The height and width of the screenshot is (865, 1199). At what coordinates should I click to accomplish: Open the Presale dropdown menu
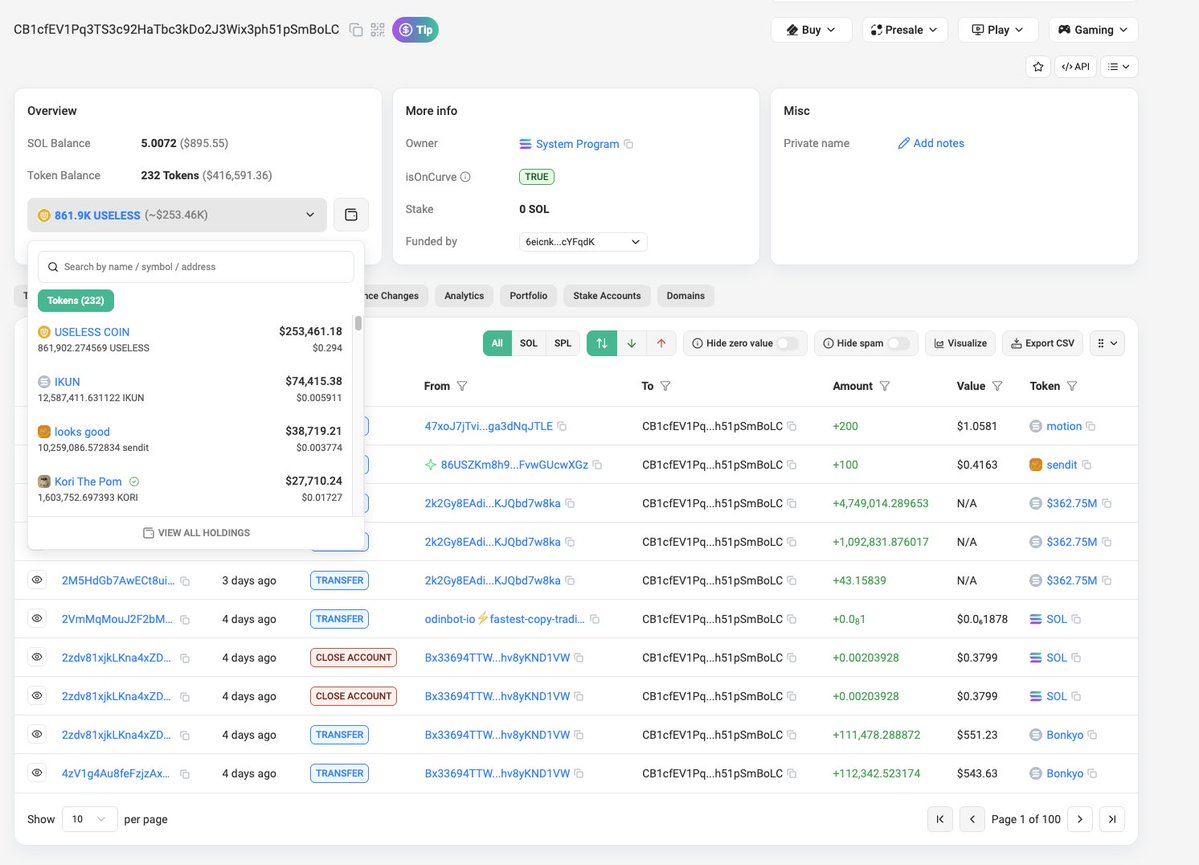905,30
